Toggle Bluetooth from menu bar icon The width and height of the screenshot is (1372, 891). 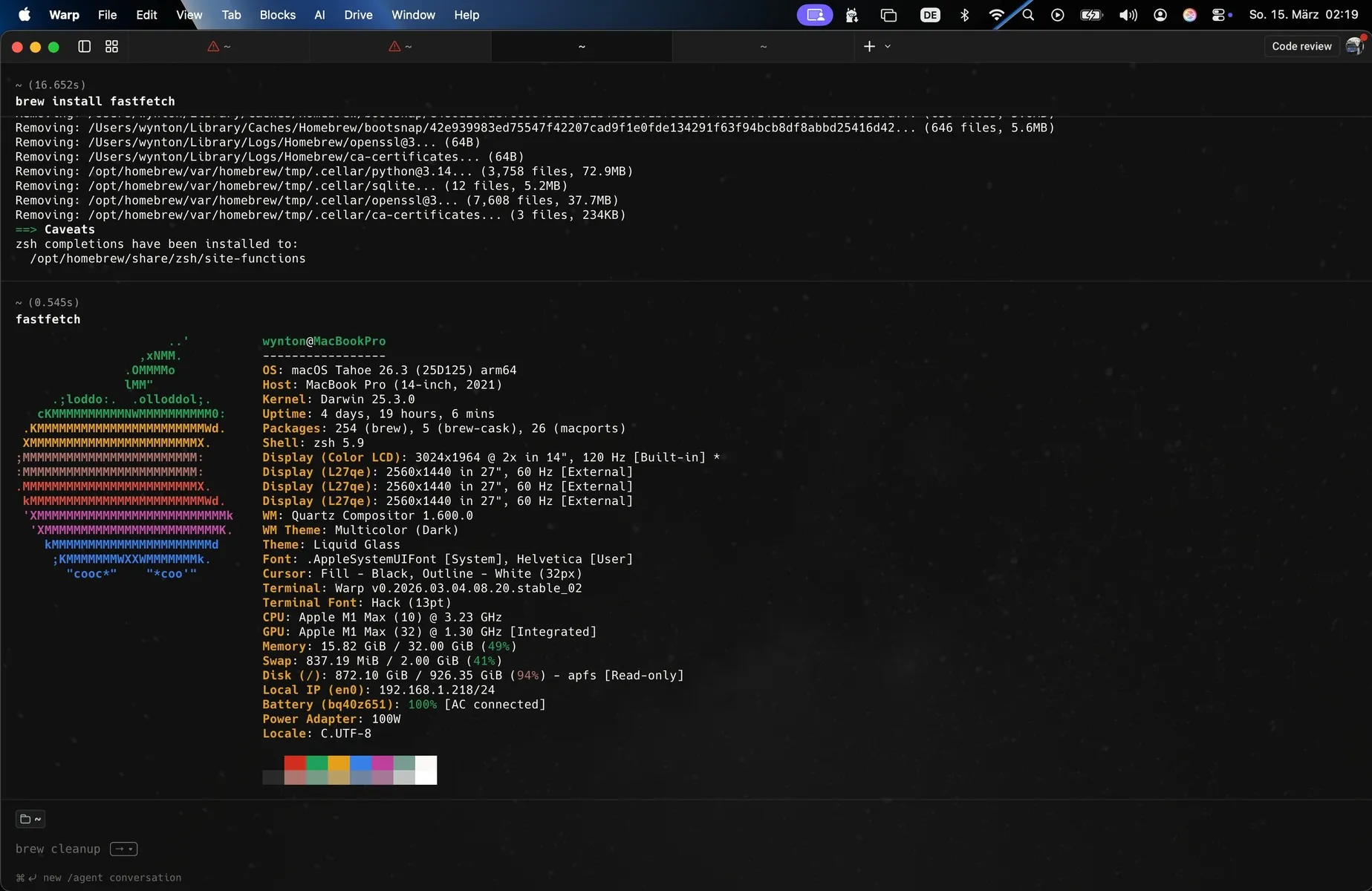point(964,15)
